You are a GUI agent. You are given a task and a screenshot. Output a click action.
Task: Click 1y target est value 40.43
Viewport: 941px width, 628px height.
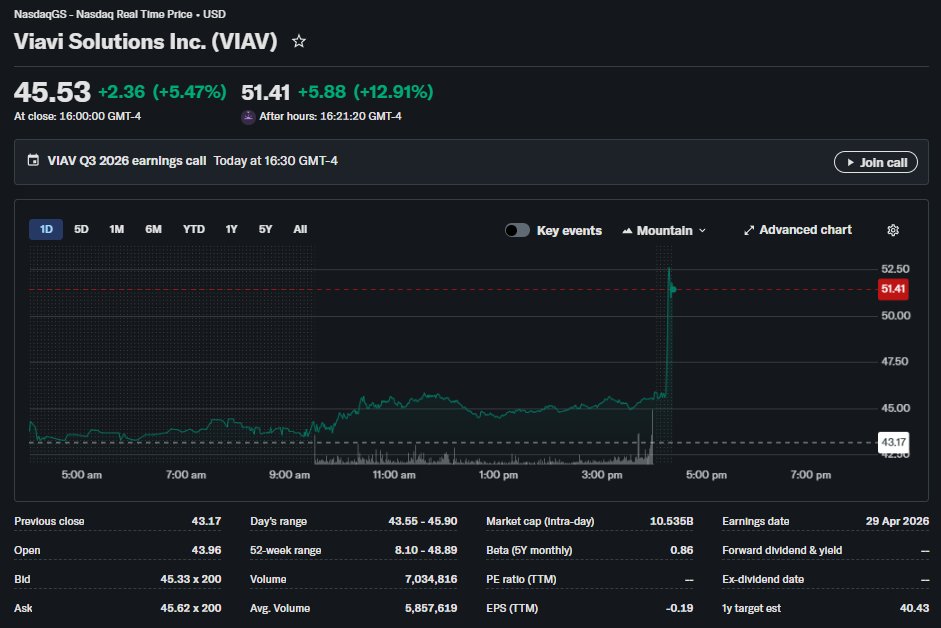click(x=914, y=608)
